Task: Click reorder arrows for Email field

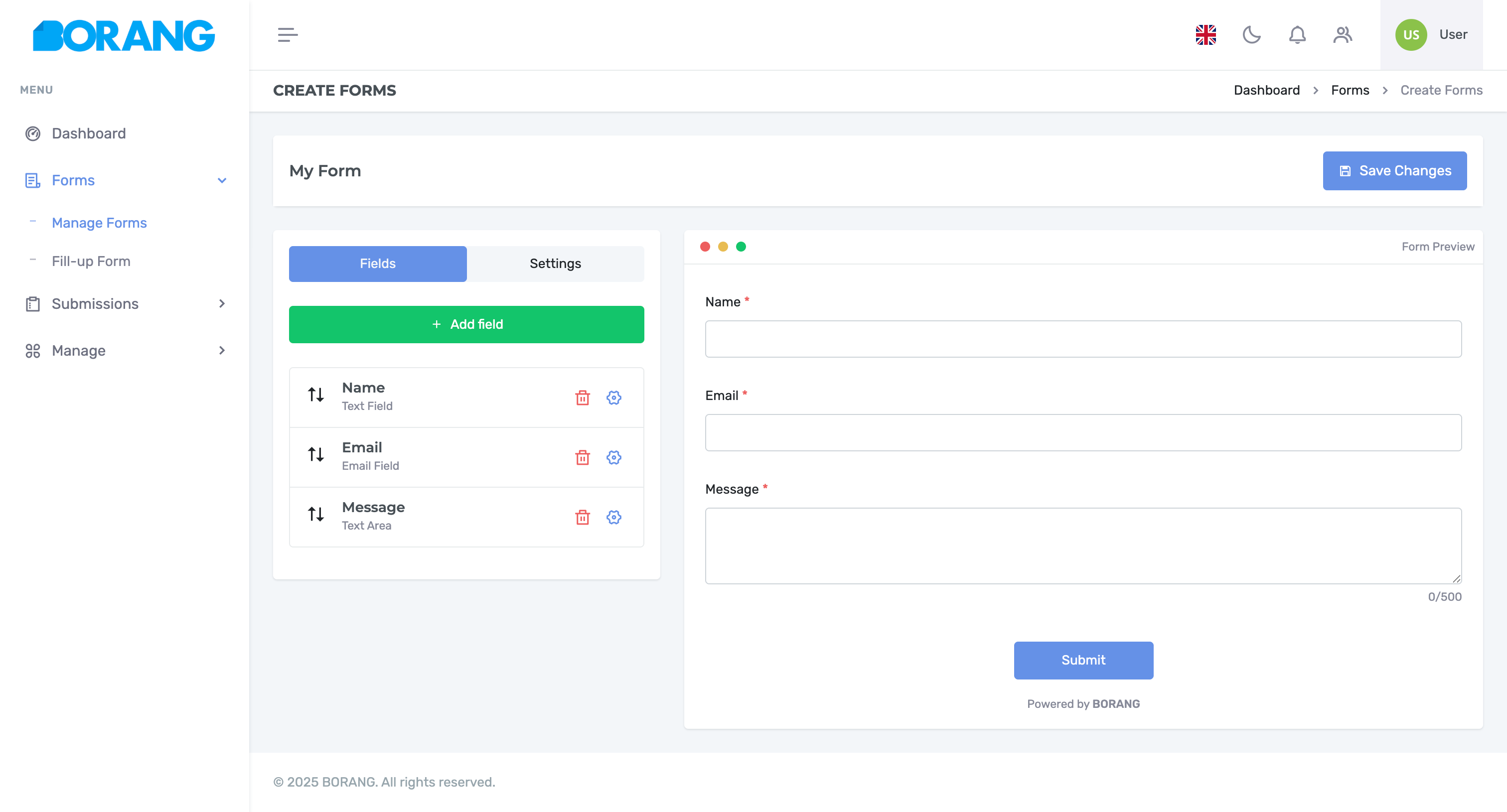Action: (x=316, y=455)
